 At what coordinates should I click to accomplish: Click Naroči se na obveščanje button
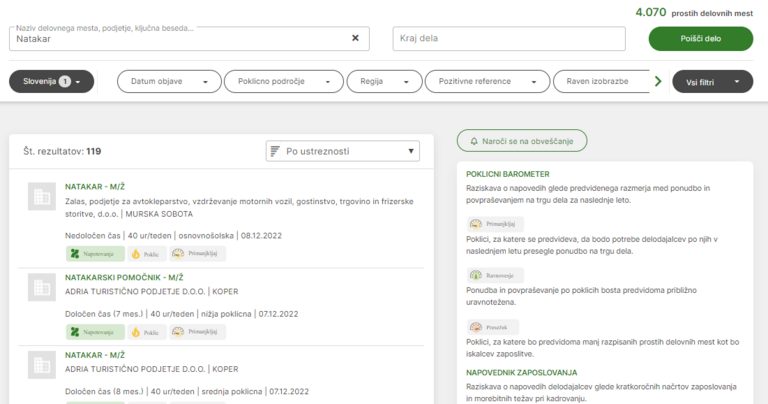tap(521, 141)
